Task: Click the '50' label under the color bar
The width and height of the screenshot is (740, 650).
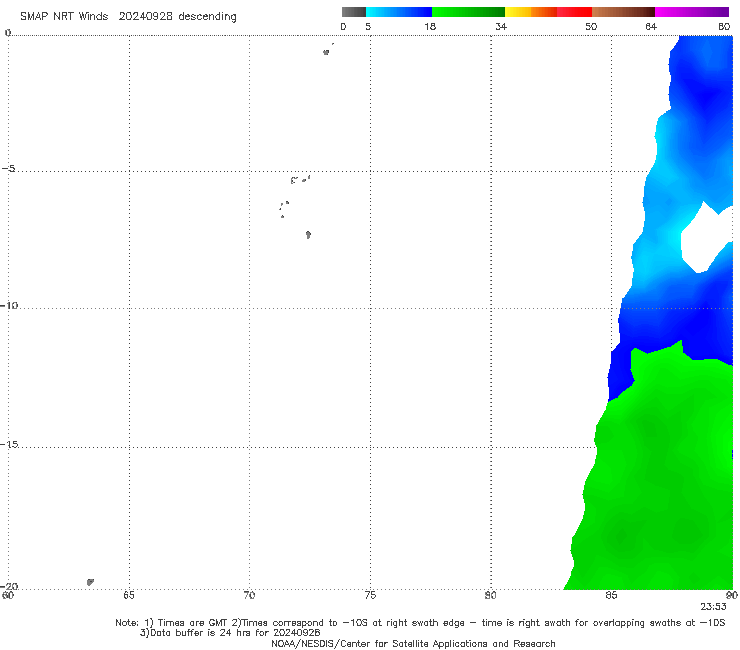Action: (591, 26)
